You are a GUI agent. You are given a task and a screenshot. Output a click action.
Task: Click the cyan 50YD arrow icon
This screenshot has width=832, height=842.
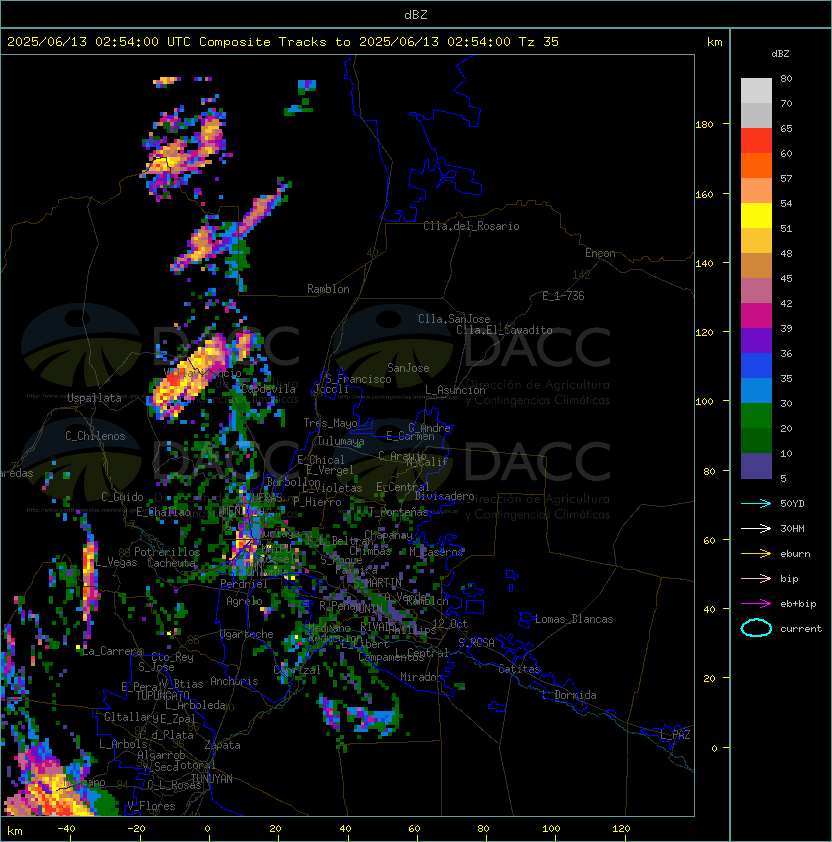756,503
